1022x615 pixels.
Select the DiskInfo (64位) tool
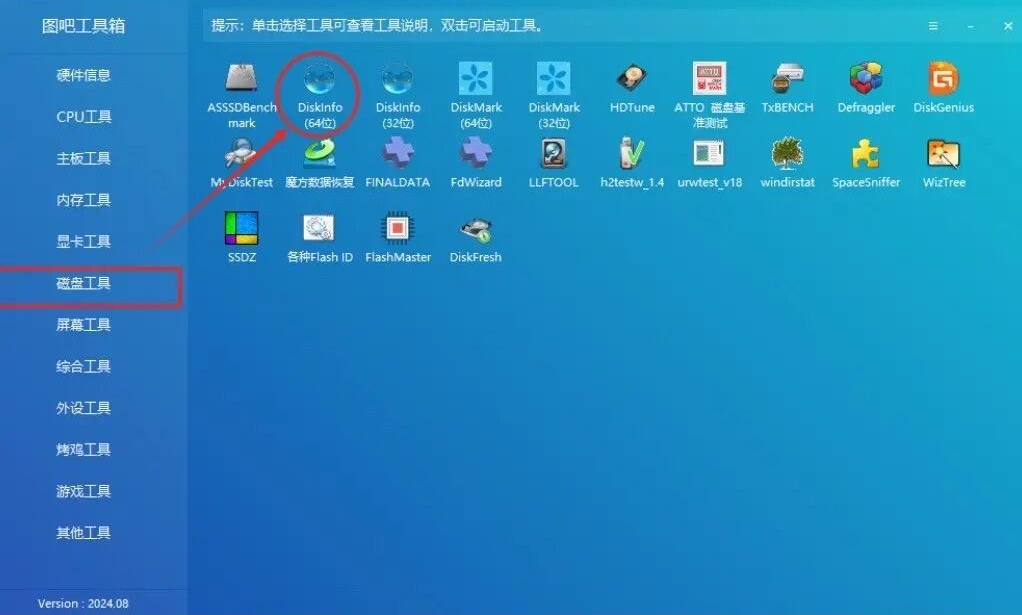pos(319,96)
